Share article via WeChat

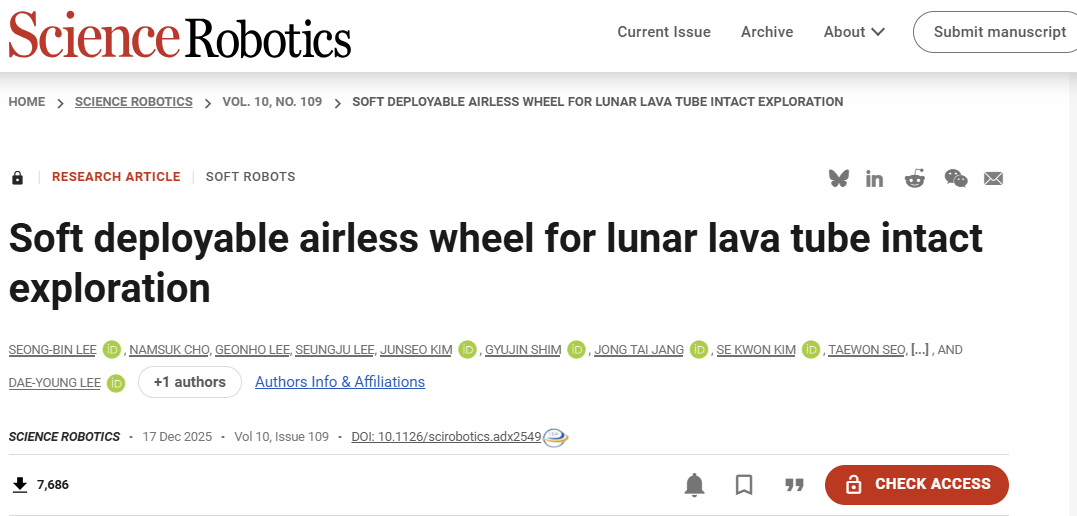(956, 178)
